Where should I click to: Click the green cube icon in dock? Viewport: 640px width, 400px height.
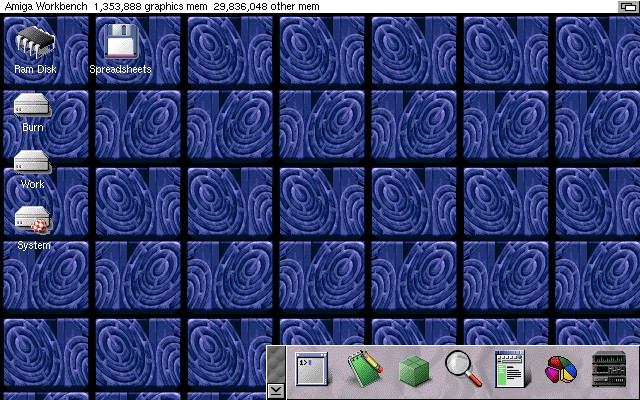(x=413, y=370)
